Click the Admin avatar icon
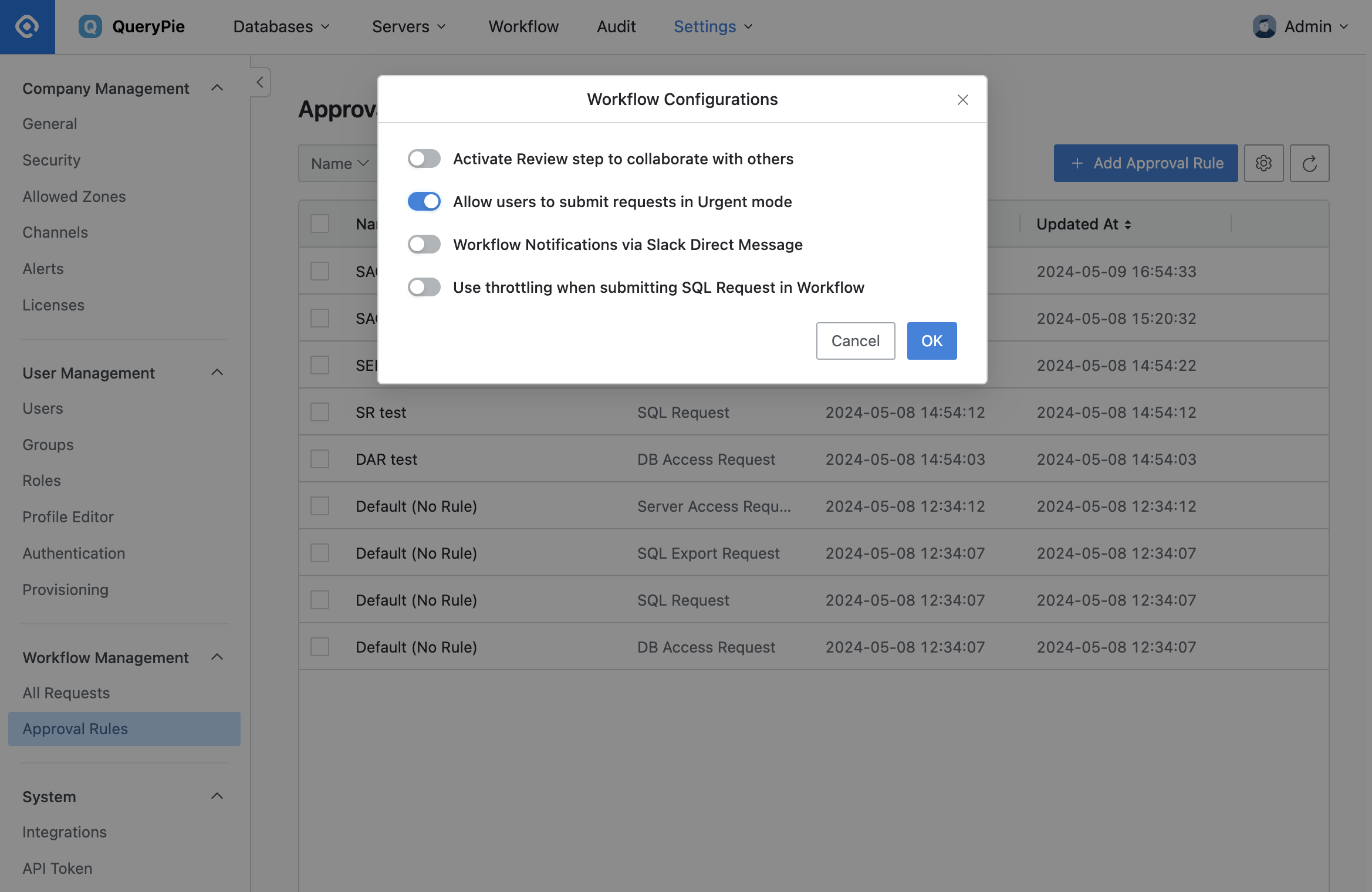This screenshot has width=1372, height=892. coord(1264,26)
